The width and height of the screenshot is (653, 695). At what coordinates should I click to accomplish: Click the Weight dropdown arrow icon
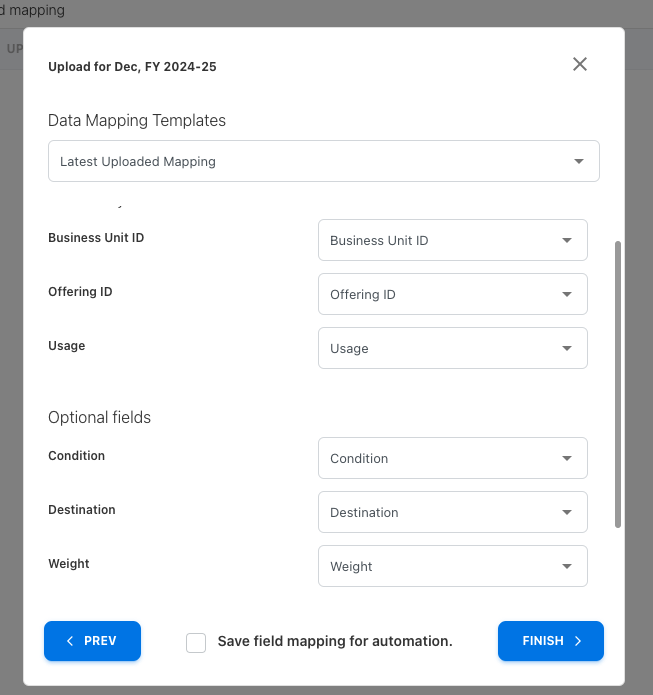567,567
